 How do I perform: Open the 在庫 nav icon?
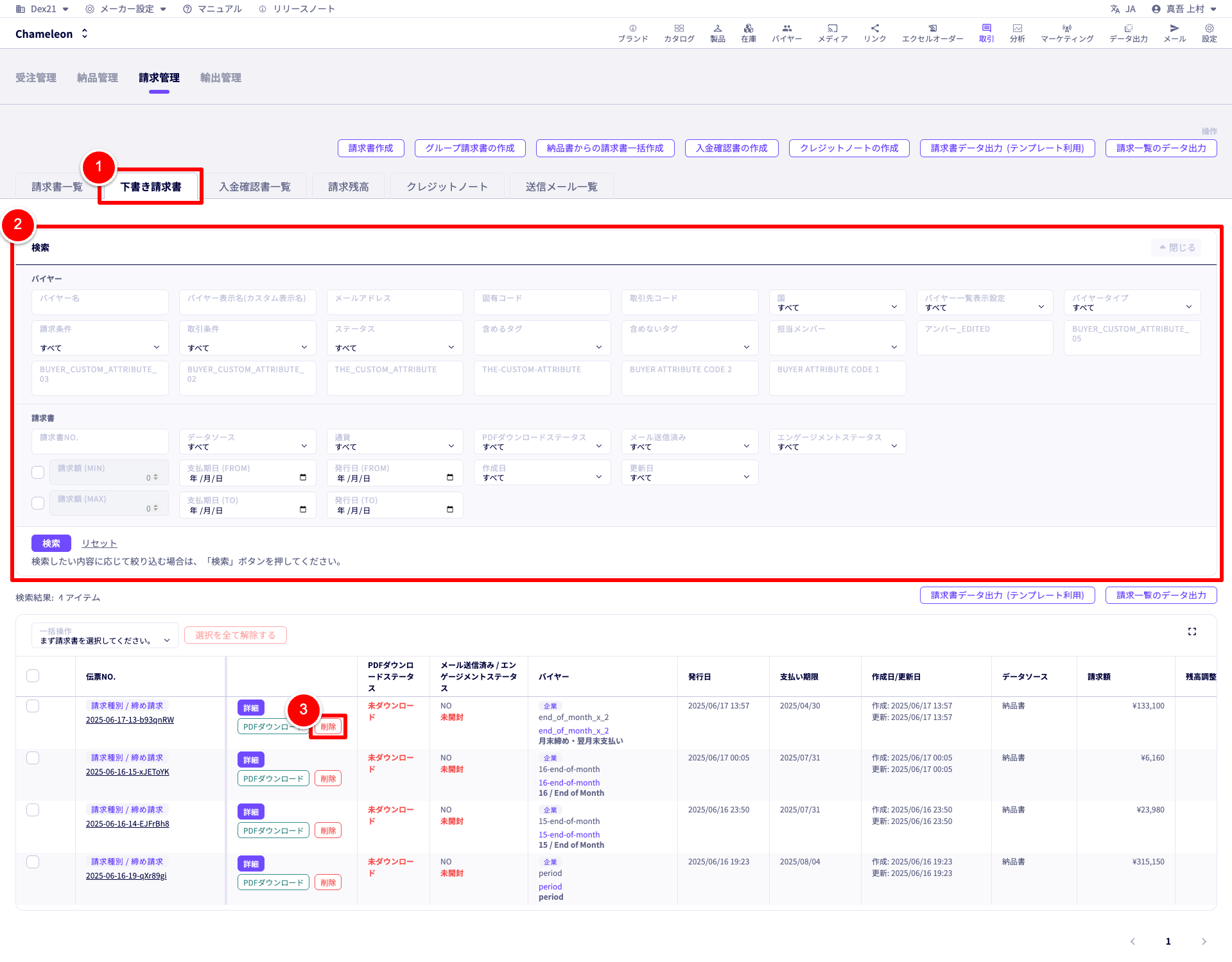point(748,33)
